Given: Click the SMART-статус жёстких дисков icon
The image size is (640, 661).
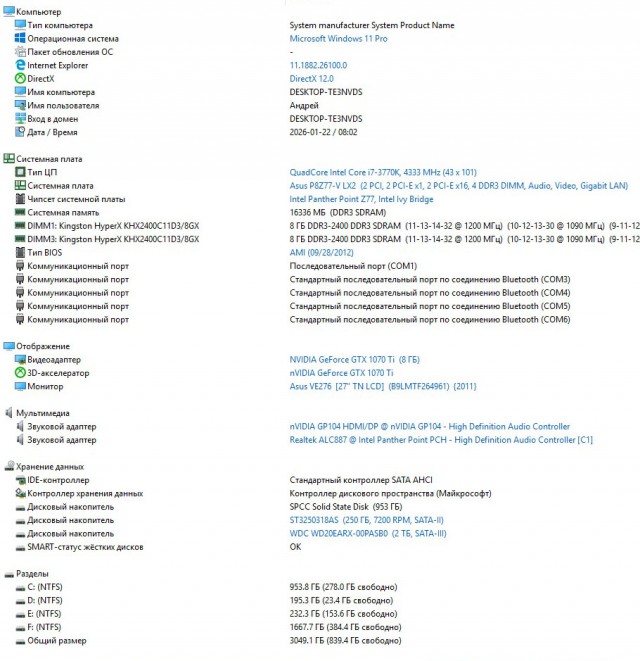Looking at the screenshot, I should point(20,548).
